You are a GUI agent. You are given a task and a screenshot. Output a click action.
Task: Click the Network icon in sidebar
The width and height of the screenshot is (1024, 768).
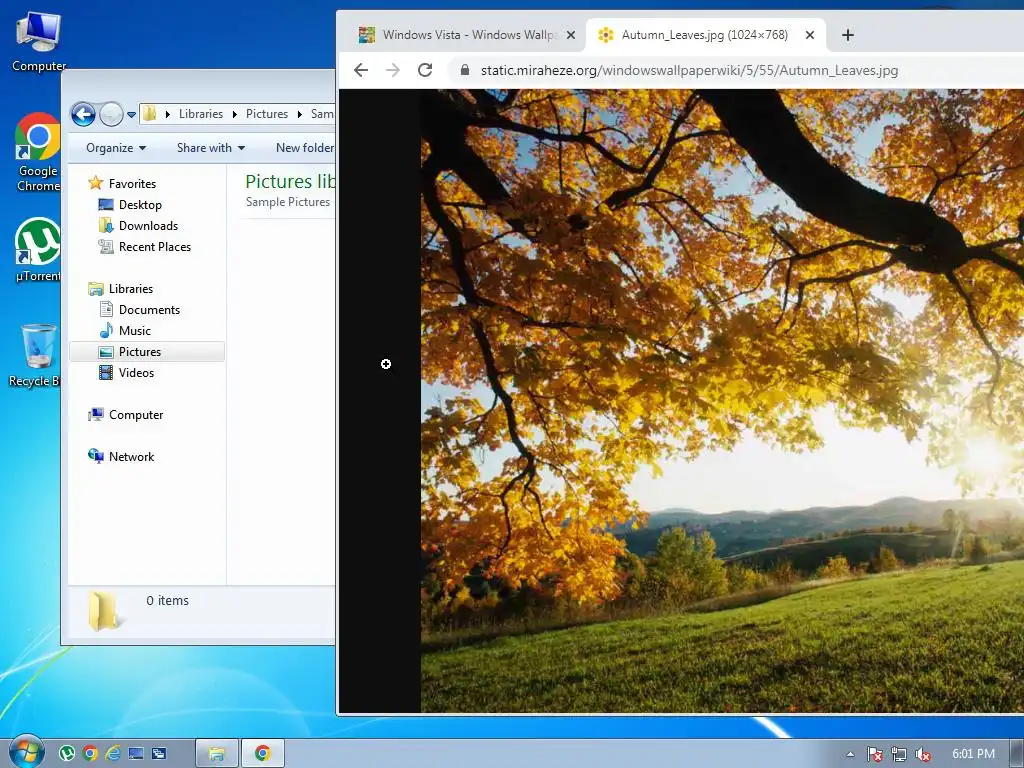(x=96, y=456)
